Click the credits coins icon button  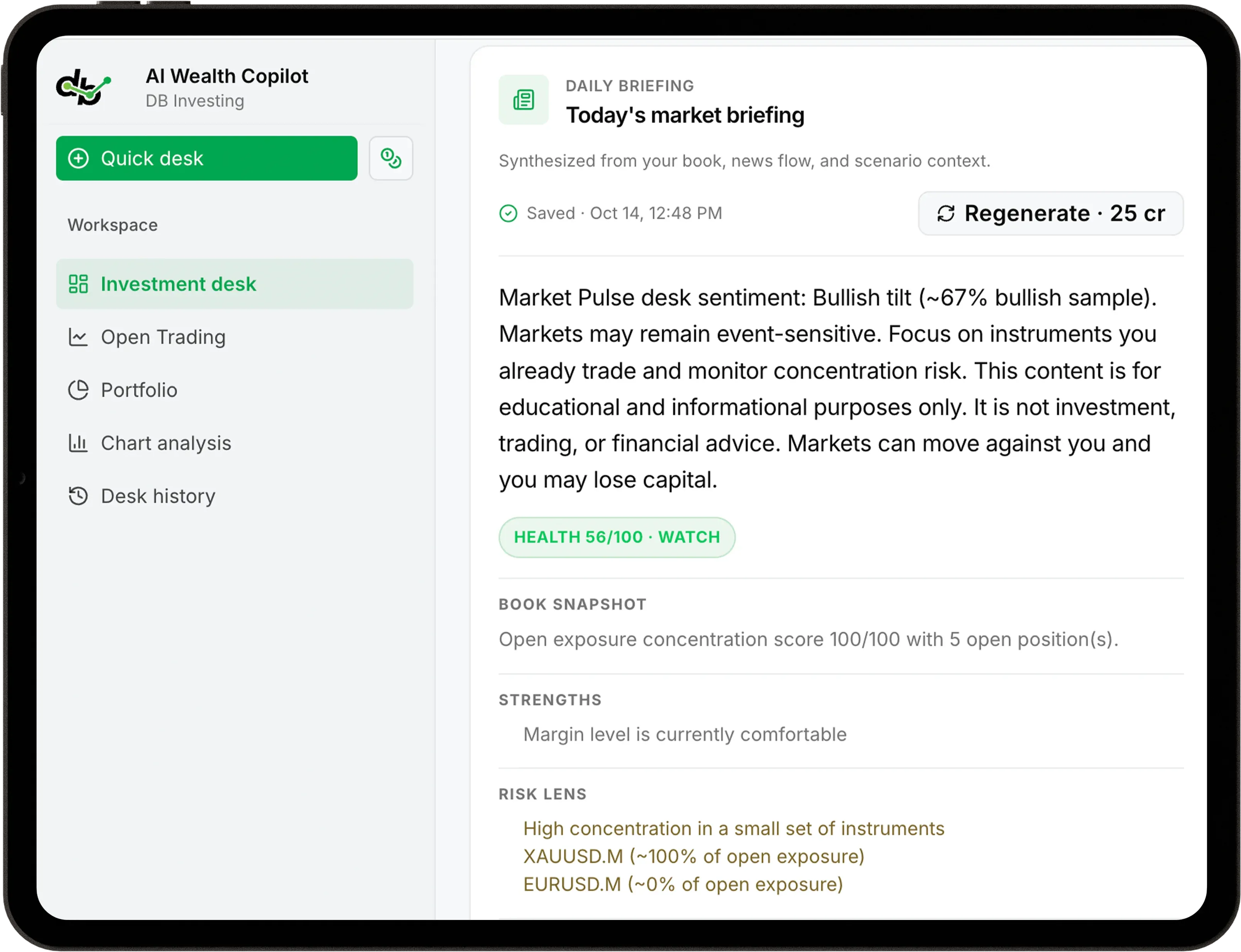391,158
